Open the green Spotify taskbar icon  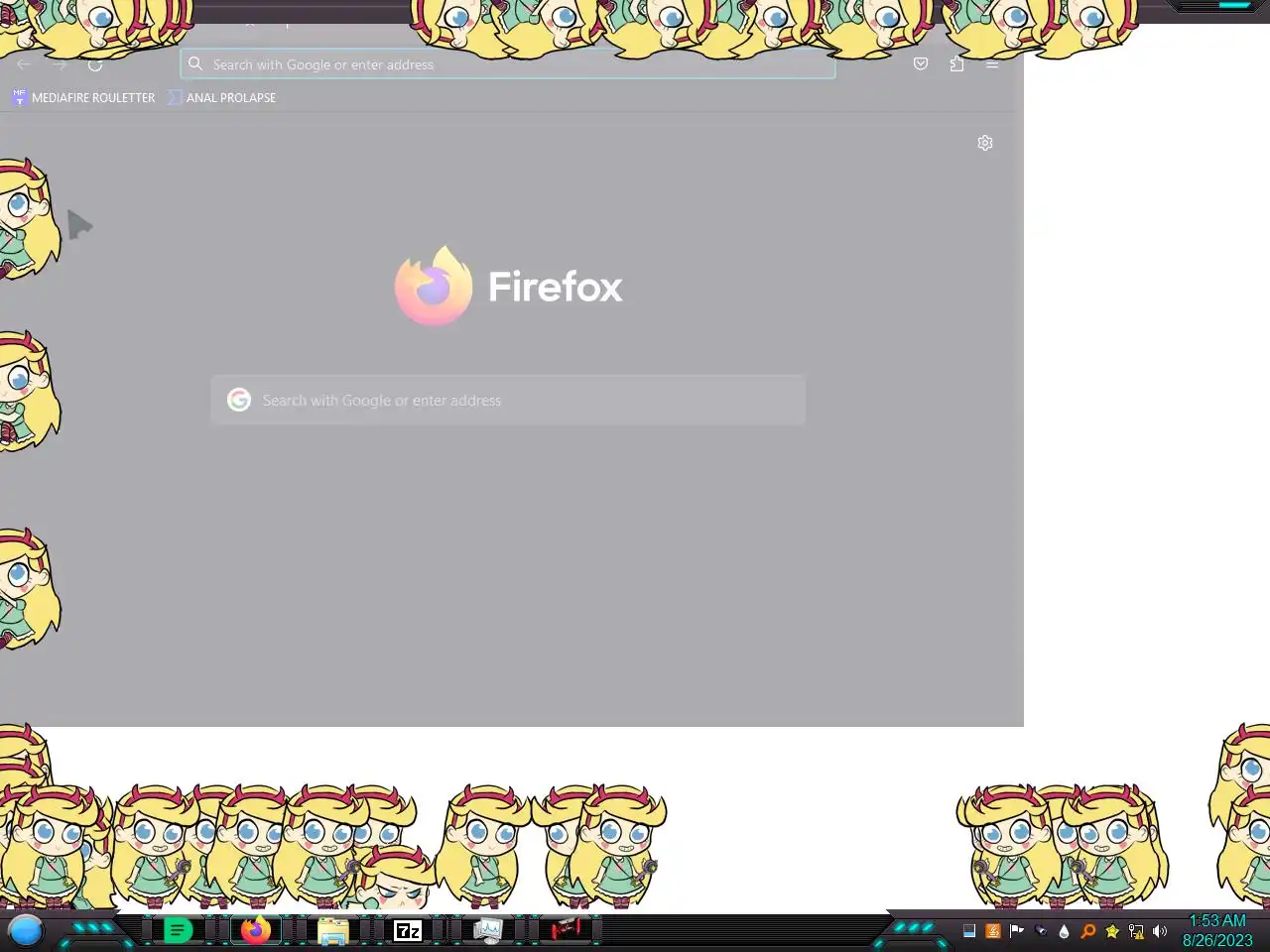click(178, 930)
